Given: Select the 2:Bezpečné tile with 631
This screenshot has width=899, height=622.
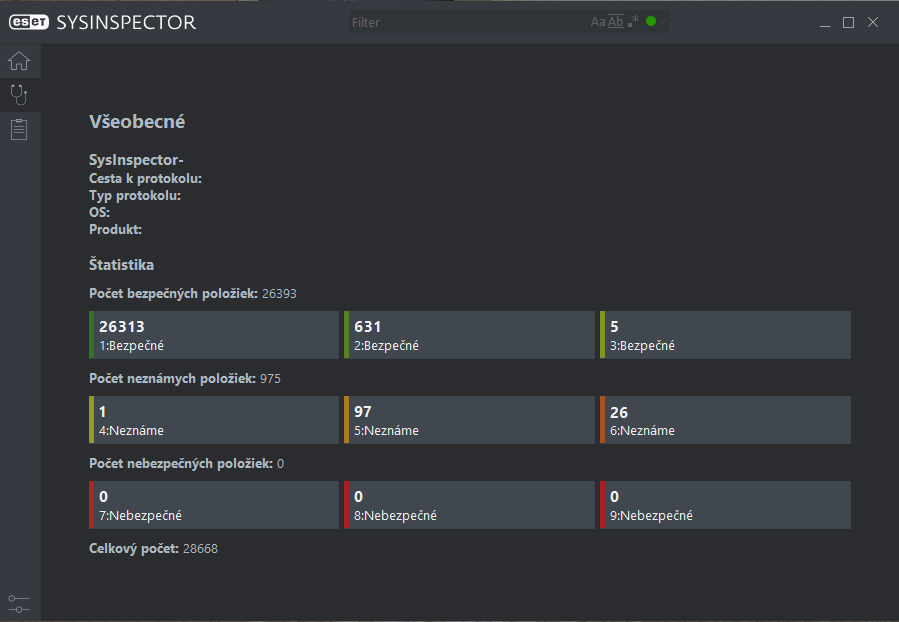Looking at the screenshot, I should click(469, 335).
